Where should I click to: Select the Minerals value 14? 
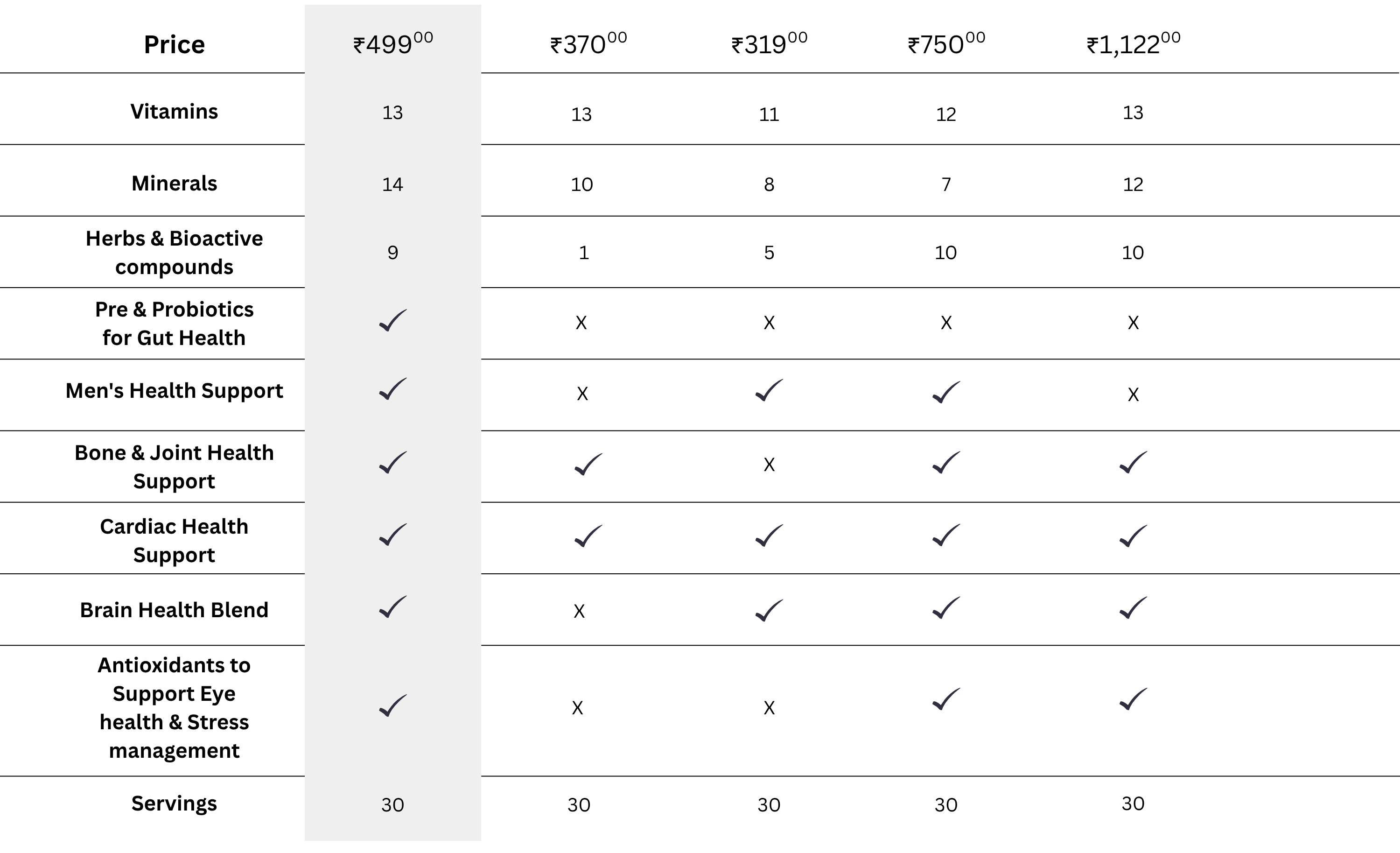point(392,185)
